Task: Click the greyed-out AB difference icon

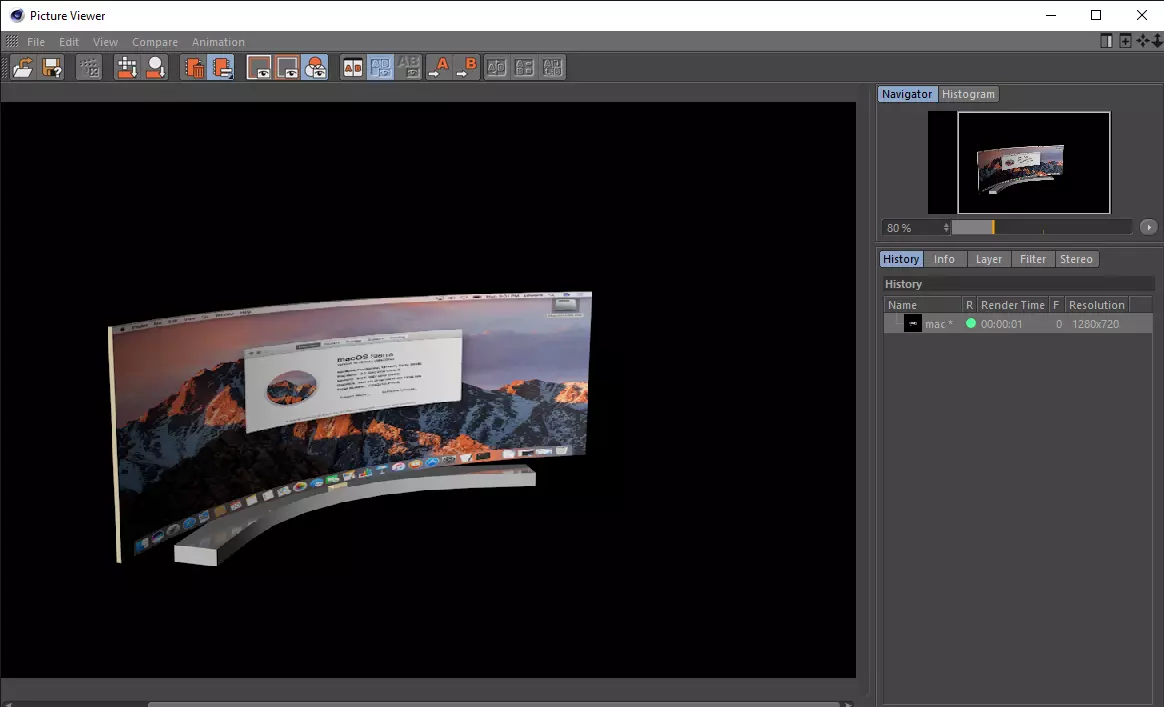Action: click(408, 68)
